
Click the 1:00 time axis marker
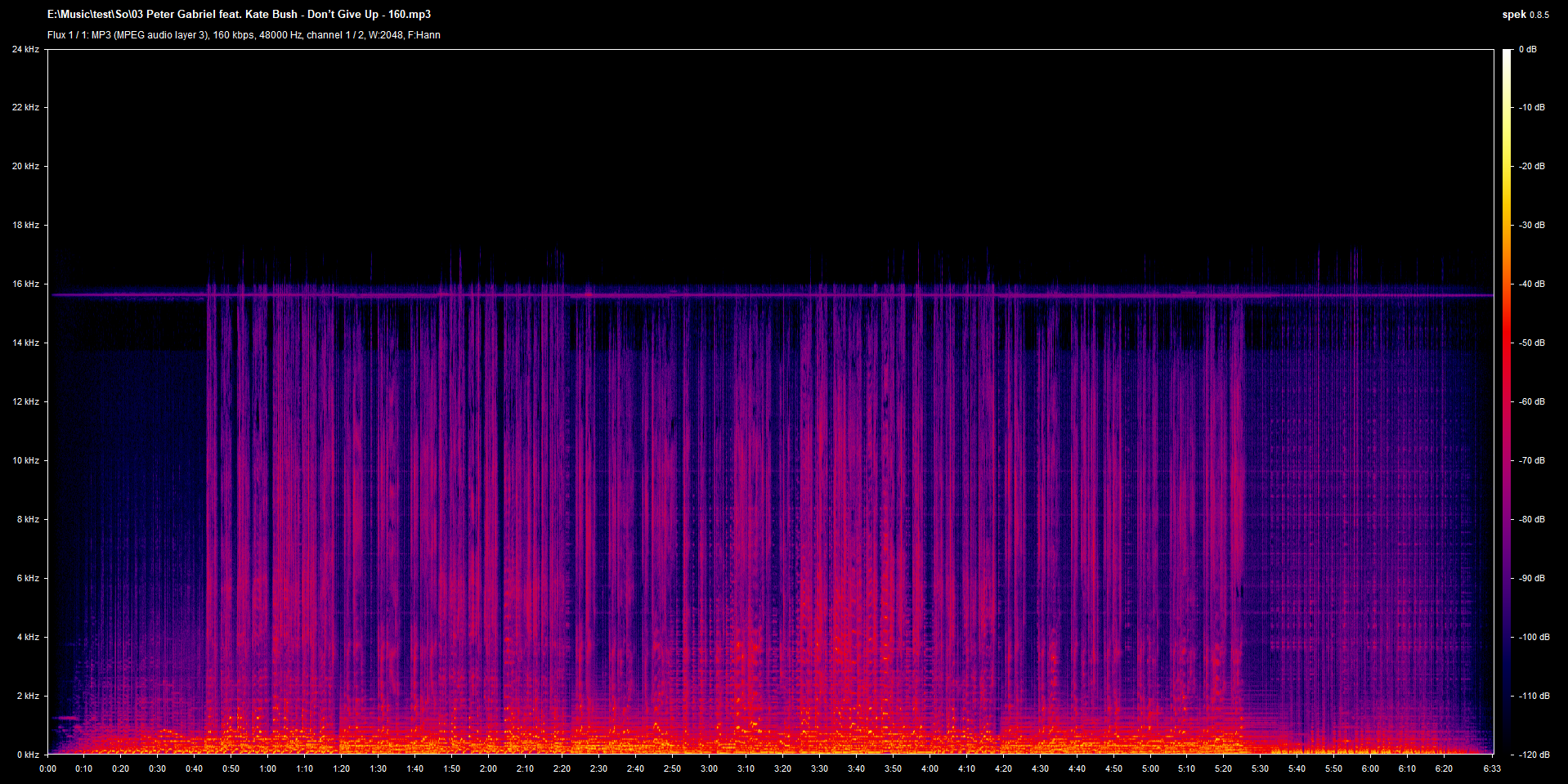[x=268, y=768]
